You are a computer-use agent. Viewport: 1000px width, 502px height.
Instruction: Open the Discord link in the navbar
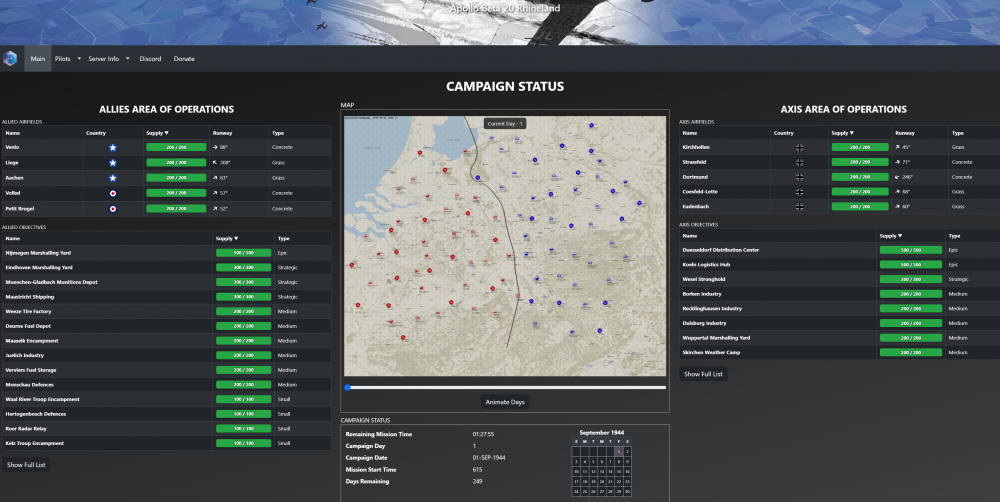(x=150, y=59)
